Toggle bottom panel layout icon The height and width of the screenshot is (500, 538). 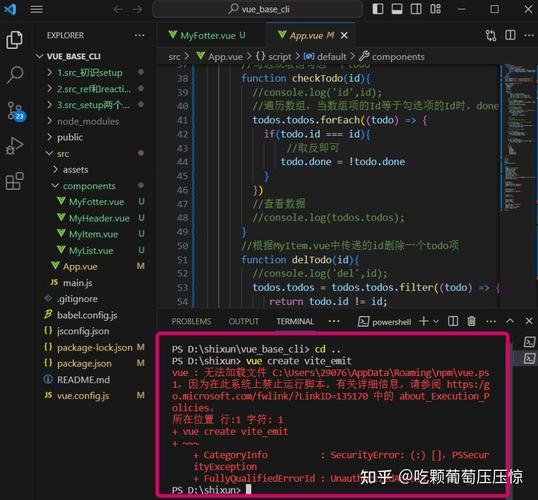tap(397, 9)
